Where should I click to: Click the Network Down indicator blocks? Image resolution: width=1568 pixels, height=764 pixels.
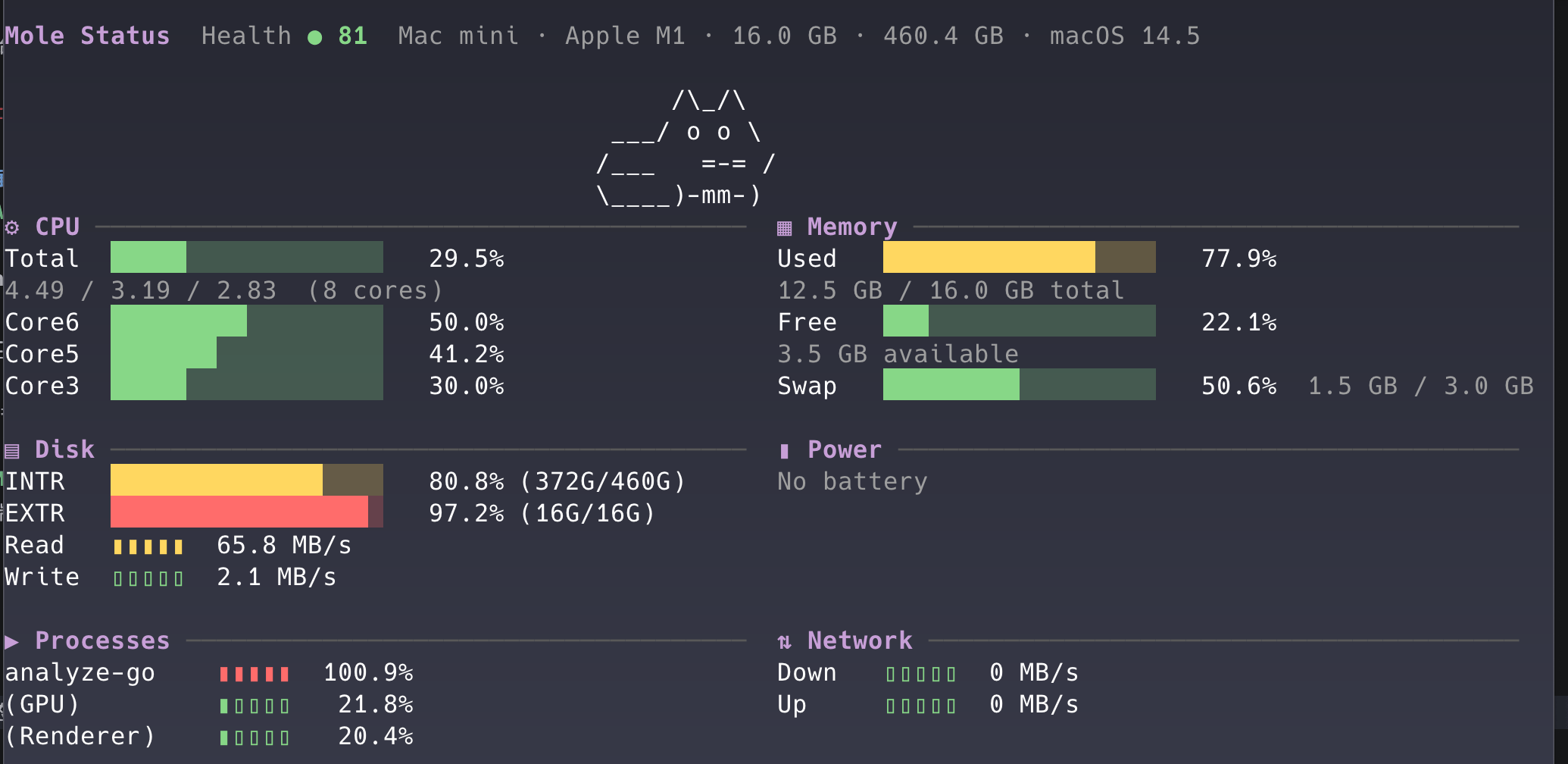click(921, 674)
